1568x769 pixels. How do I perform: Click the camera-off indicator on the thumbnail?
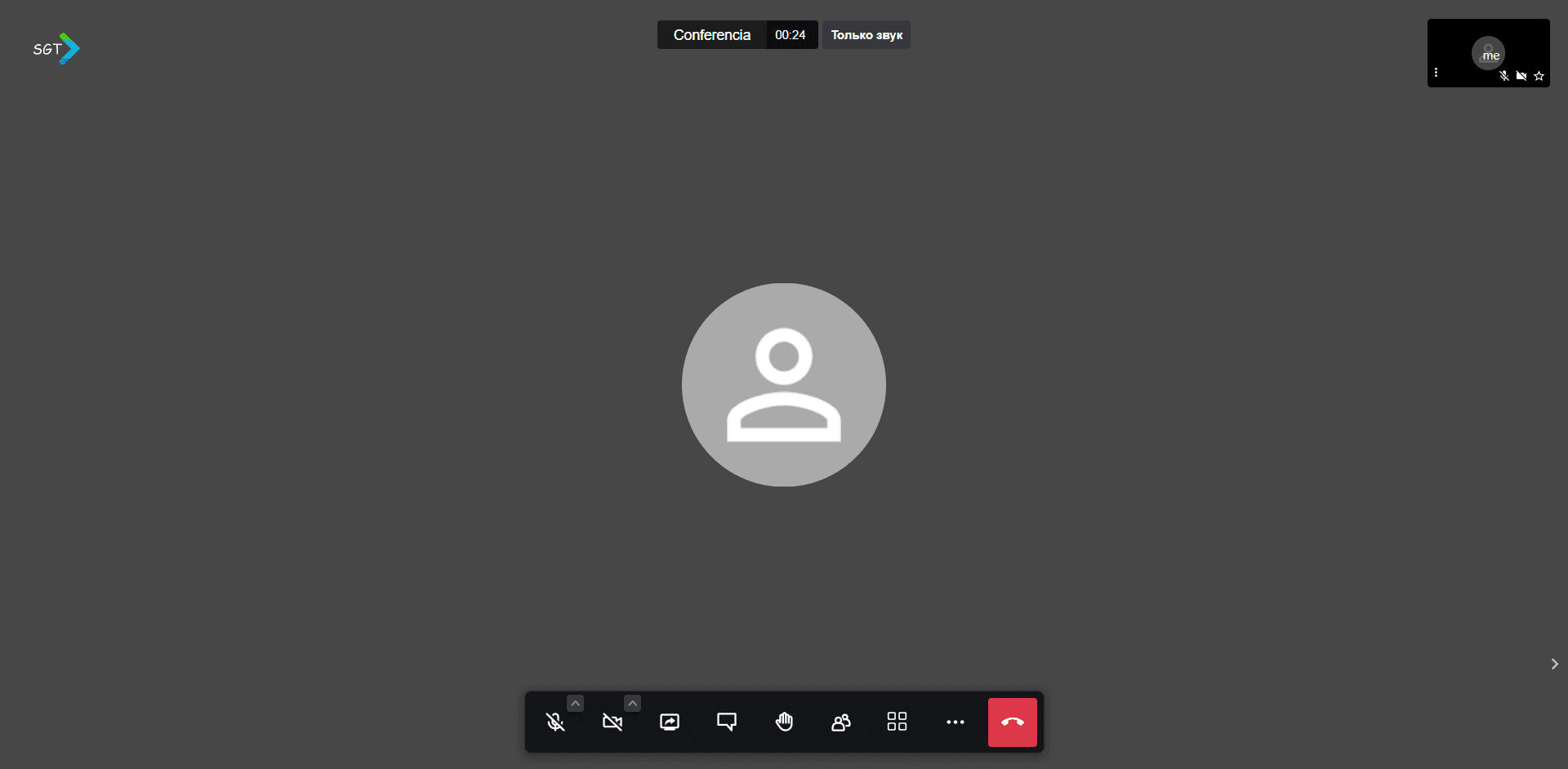1521,76
